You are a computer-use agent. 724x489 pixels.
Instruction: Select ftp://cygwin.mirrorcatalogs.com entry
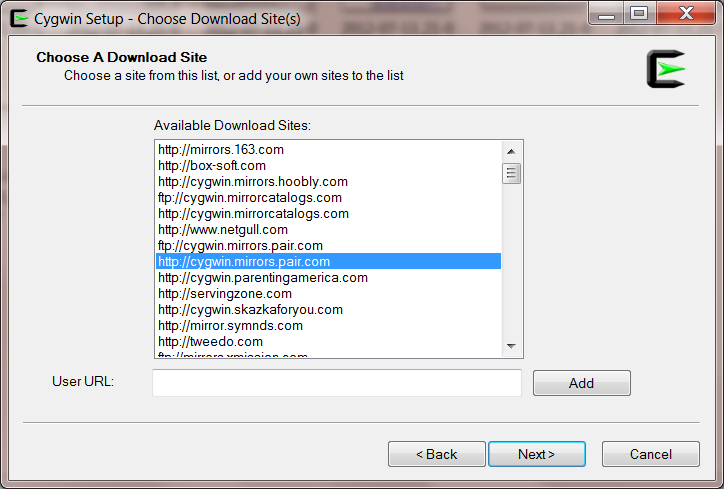[x=328, y=198]
